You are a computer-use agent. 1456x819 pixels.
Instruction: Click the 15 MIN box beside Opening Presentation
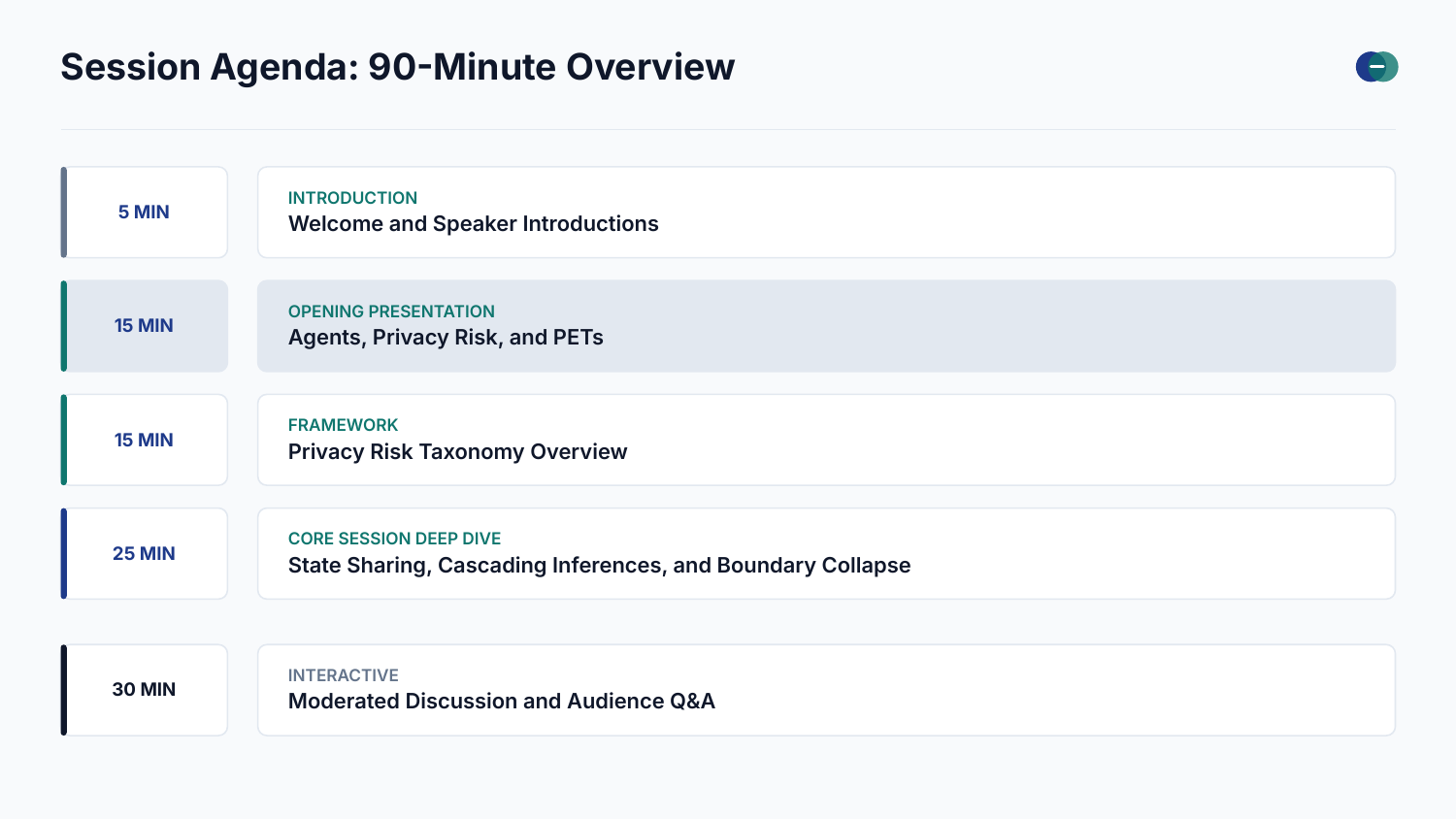pos(145,326)
